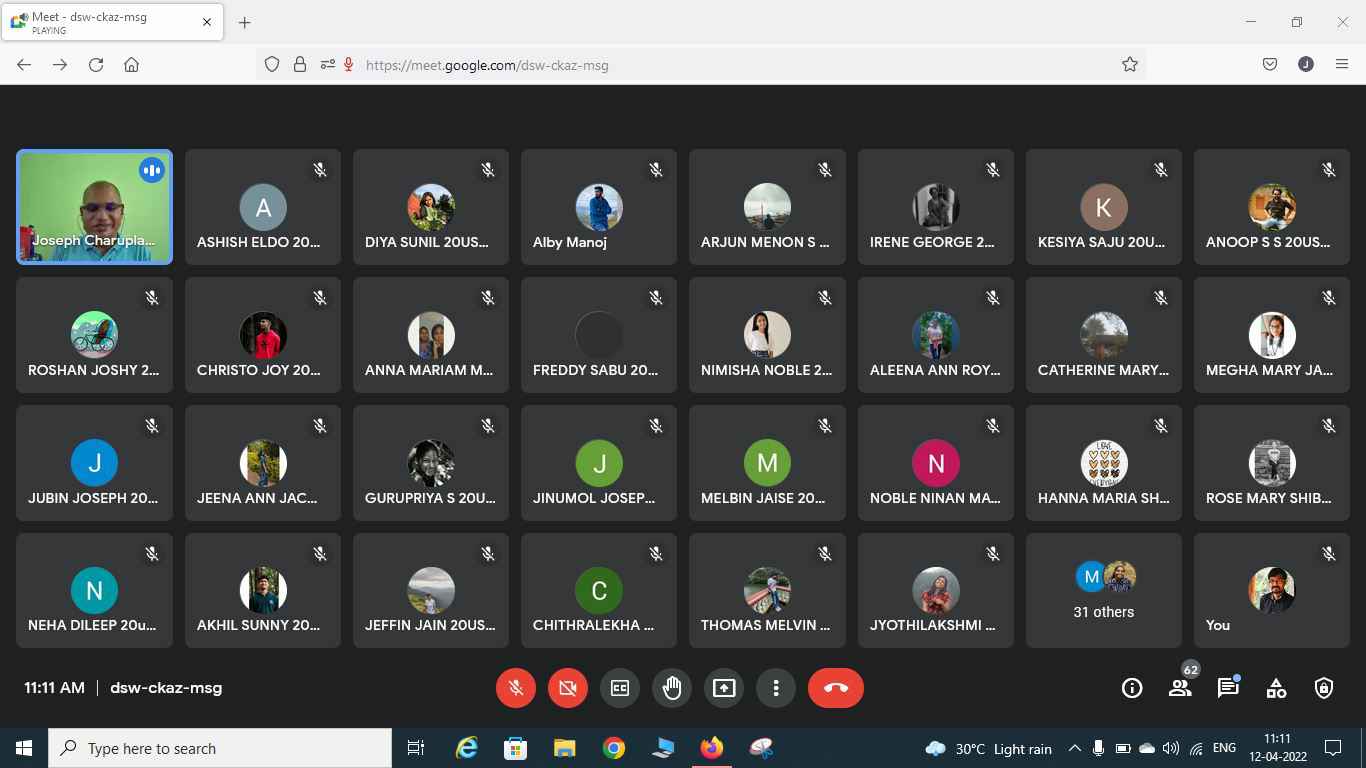Click muted mic icon on ARJUN MENON tile
This screenshot has width=1366, height=768.
[x=825, y=170]
